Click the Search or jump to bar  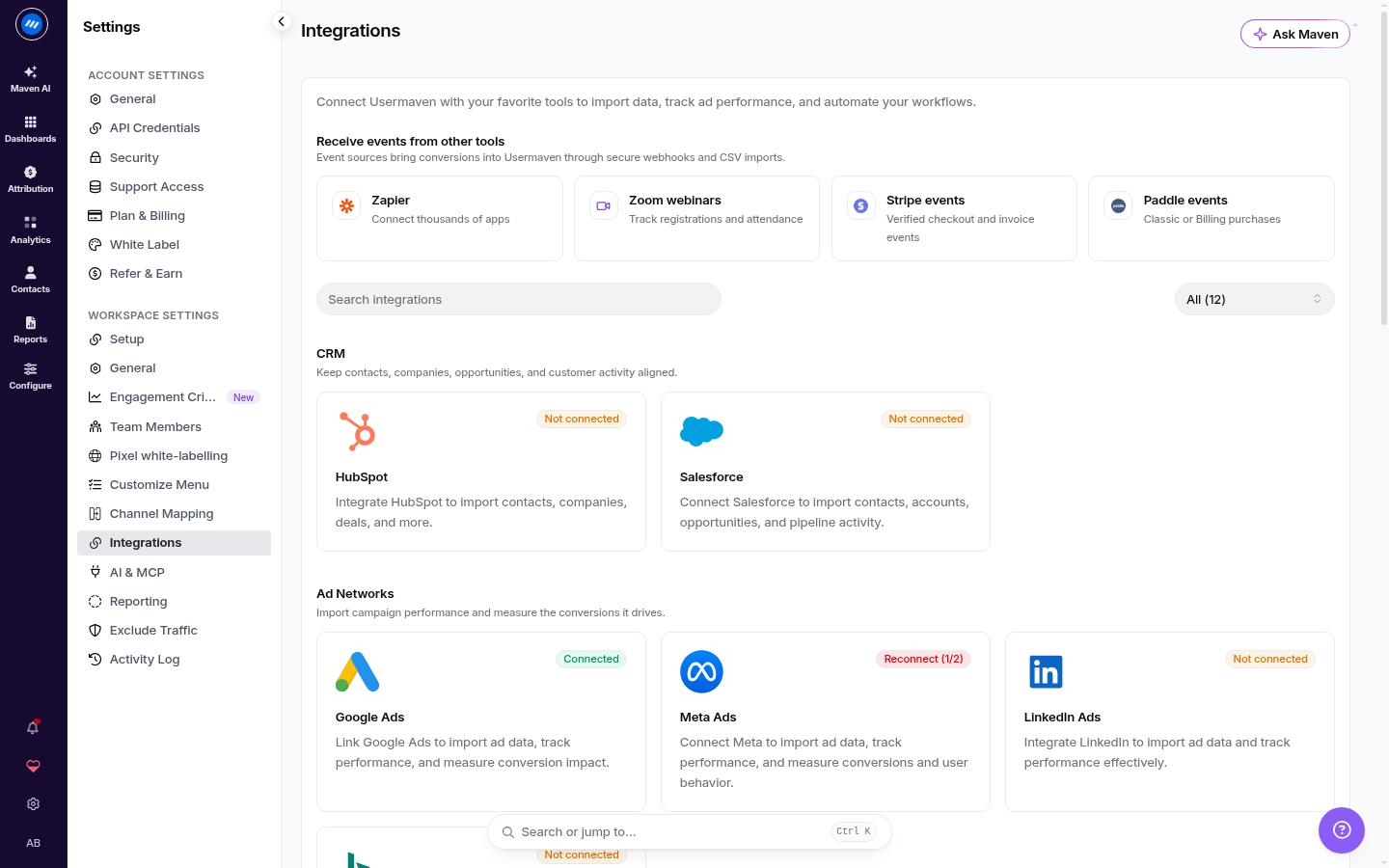click(x=690, y=831)
